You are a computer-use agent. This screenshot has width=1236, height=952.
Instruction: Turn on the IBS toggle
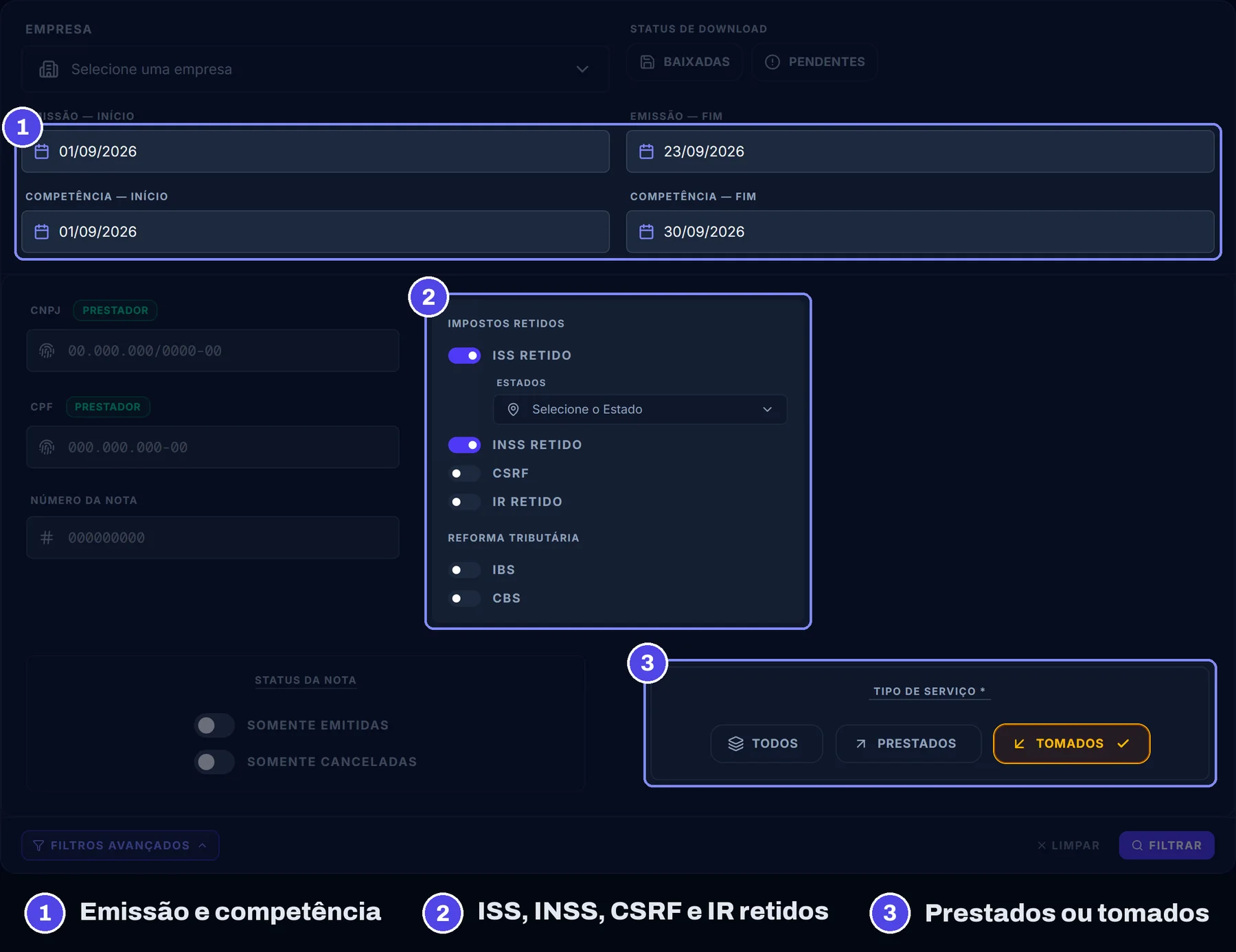tap(464, 570)
